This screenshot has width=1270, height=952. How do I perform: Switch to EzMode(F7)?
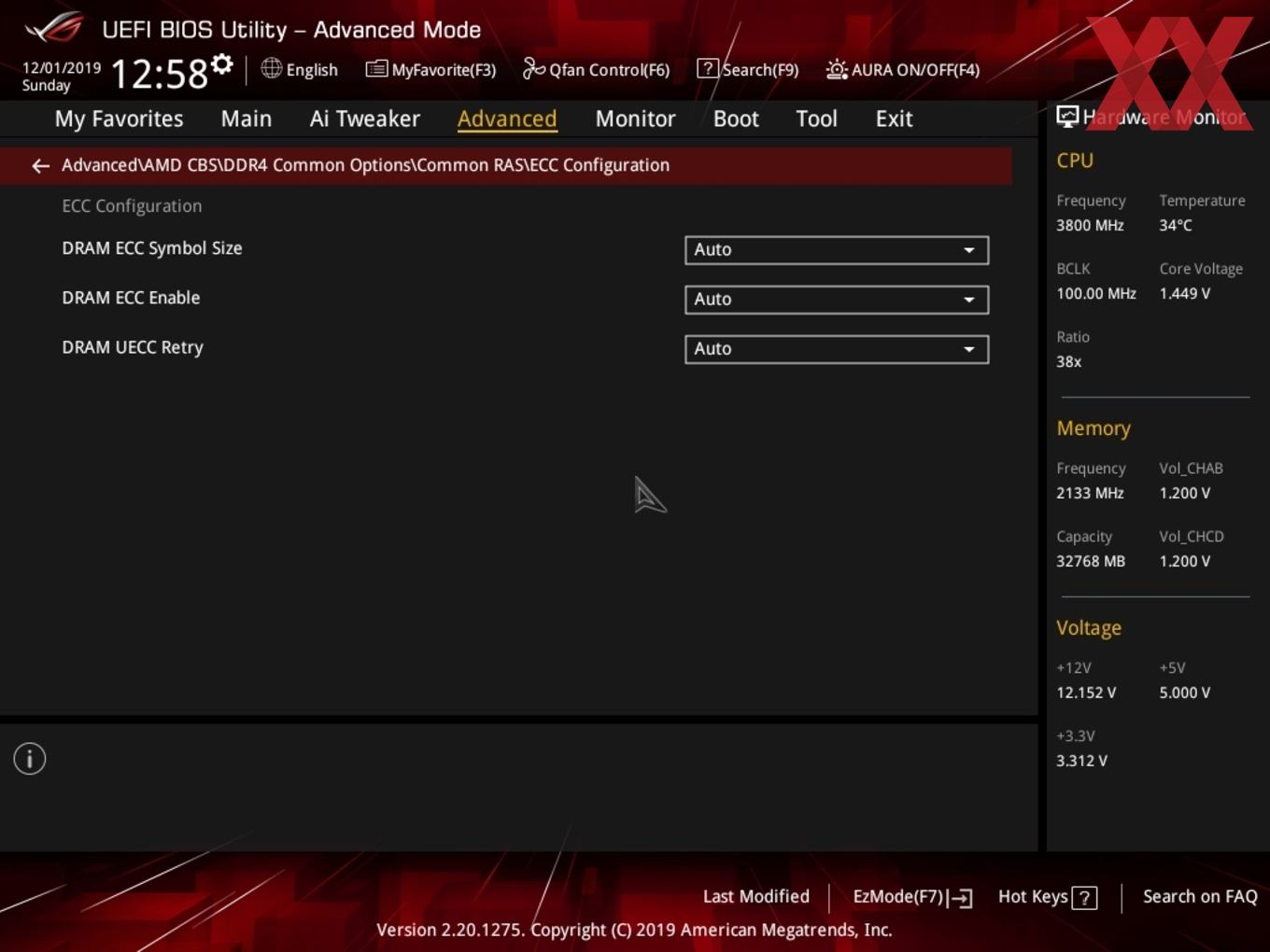click(x=898, y=897)
